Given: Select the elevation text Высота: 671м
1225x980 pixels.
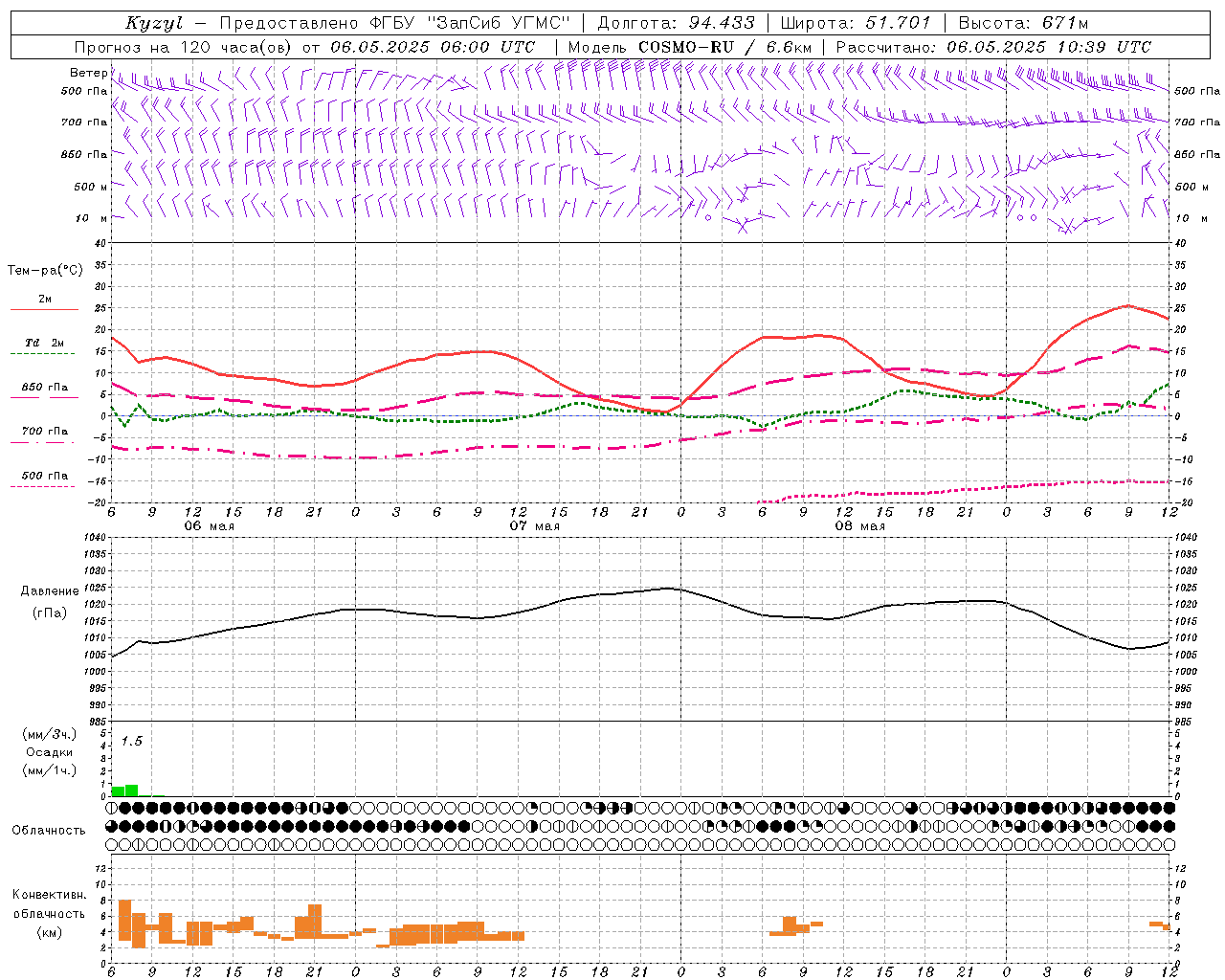Looking at the screenshot, I should click(1023, 23).
